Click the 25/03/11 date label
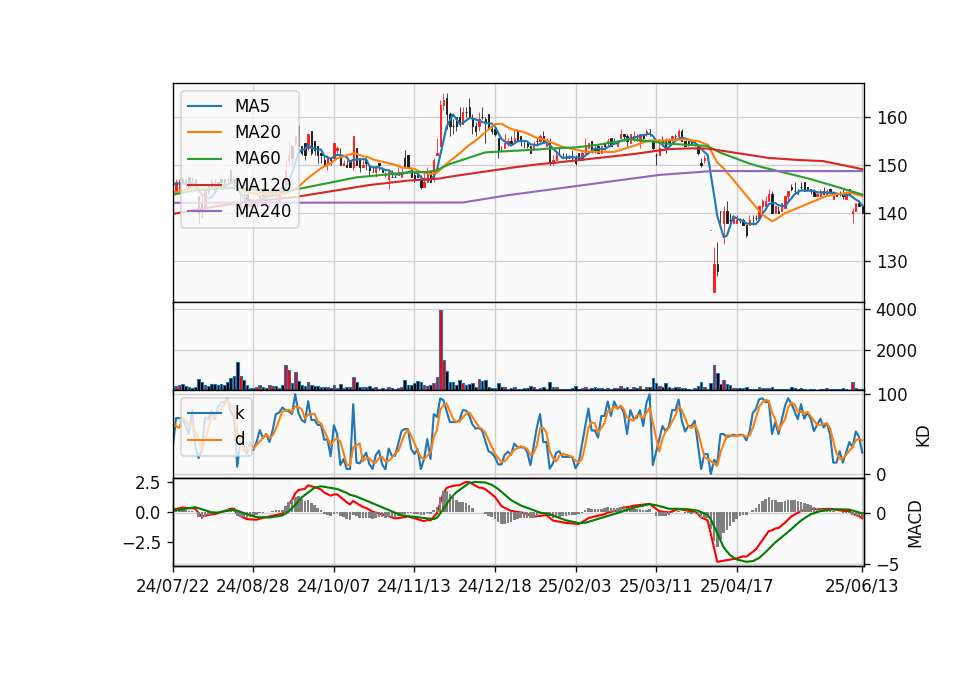This screenshot has width=960, height=690. point(656,586)
